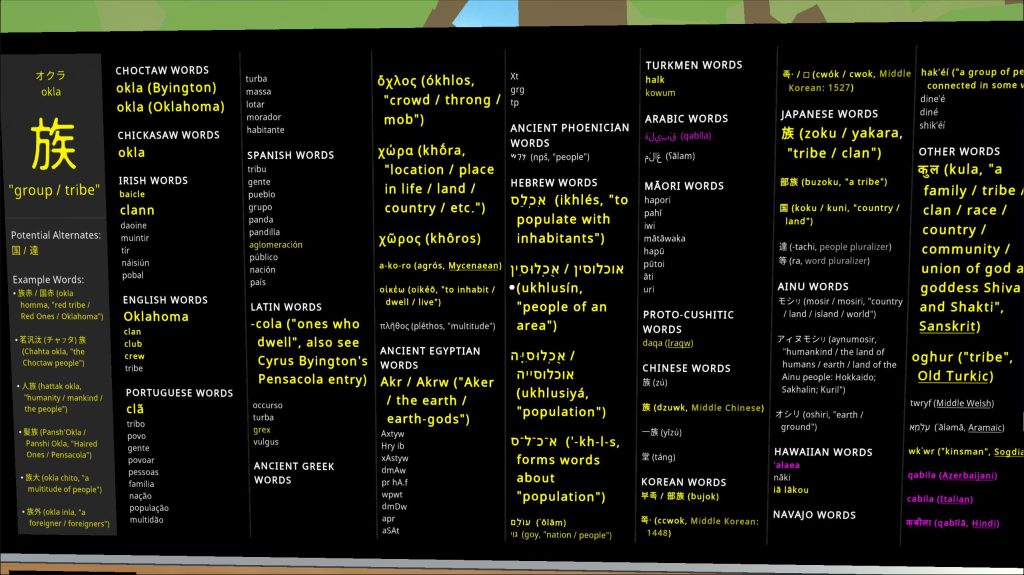
Task: Click the white bullet beside ukhlusín
Action: pyautogui.click(x=512, y=287)
